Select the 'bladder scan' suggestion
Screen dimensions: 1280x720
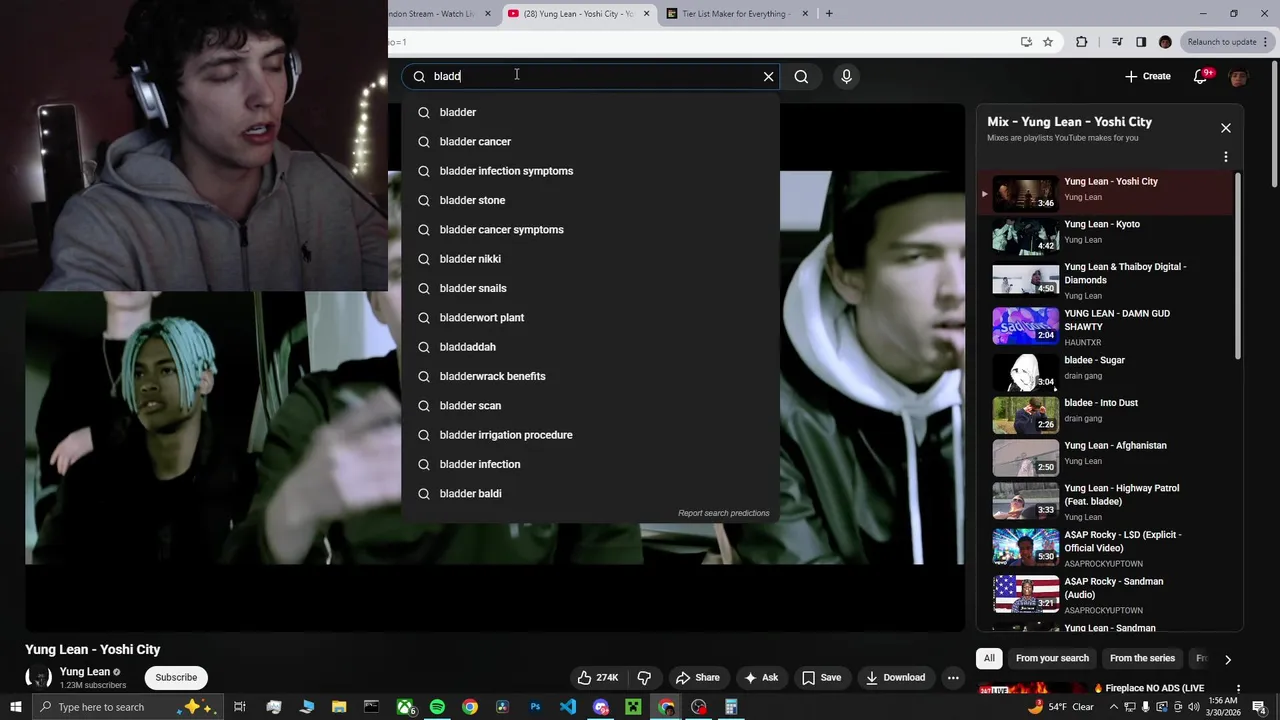pos(590,405)
